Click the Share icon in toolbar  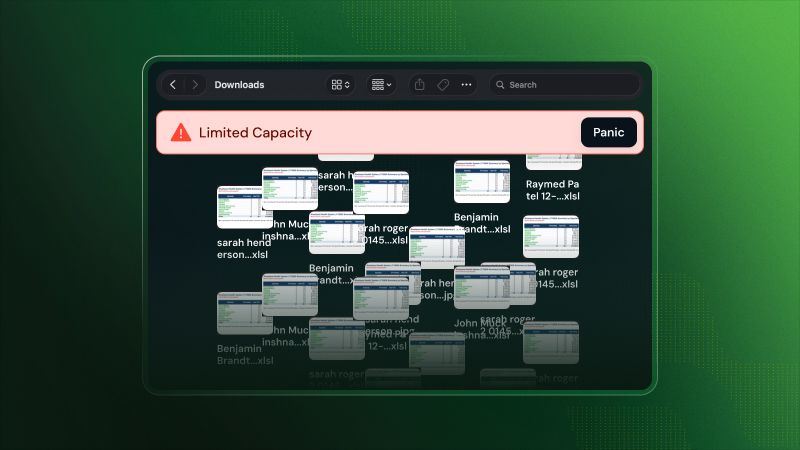click(x=419, y=85)
